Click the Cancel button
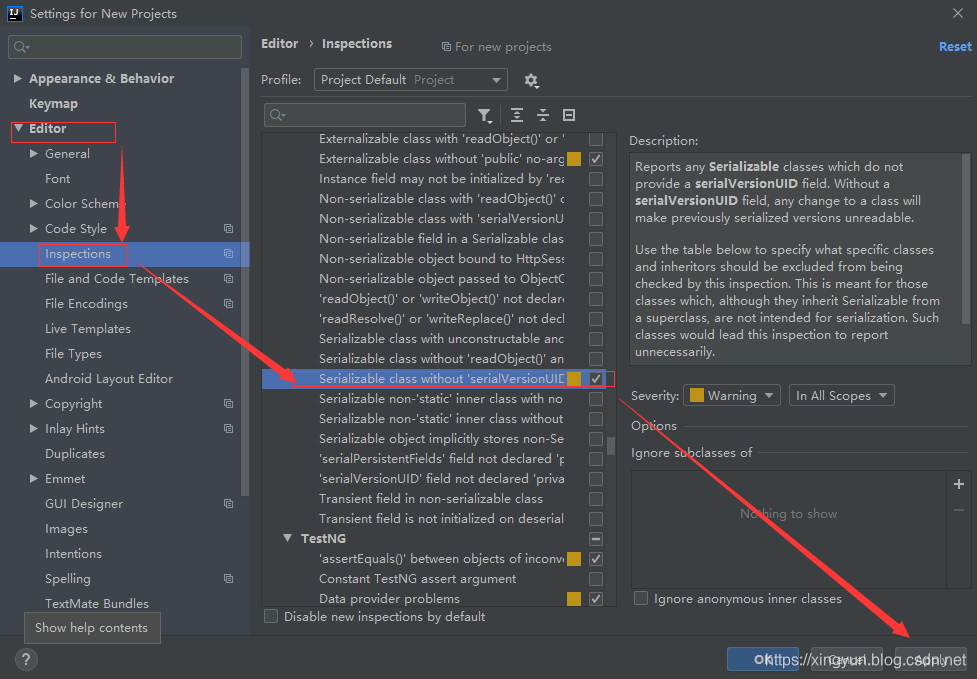977x679 pixels. tap(847, 660)
